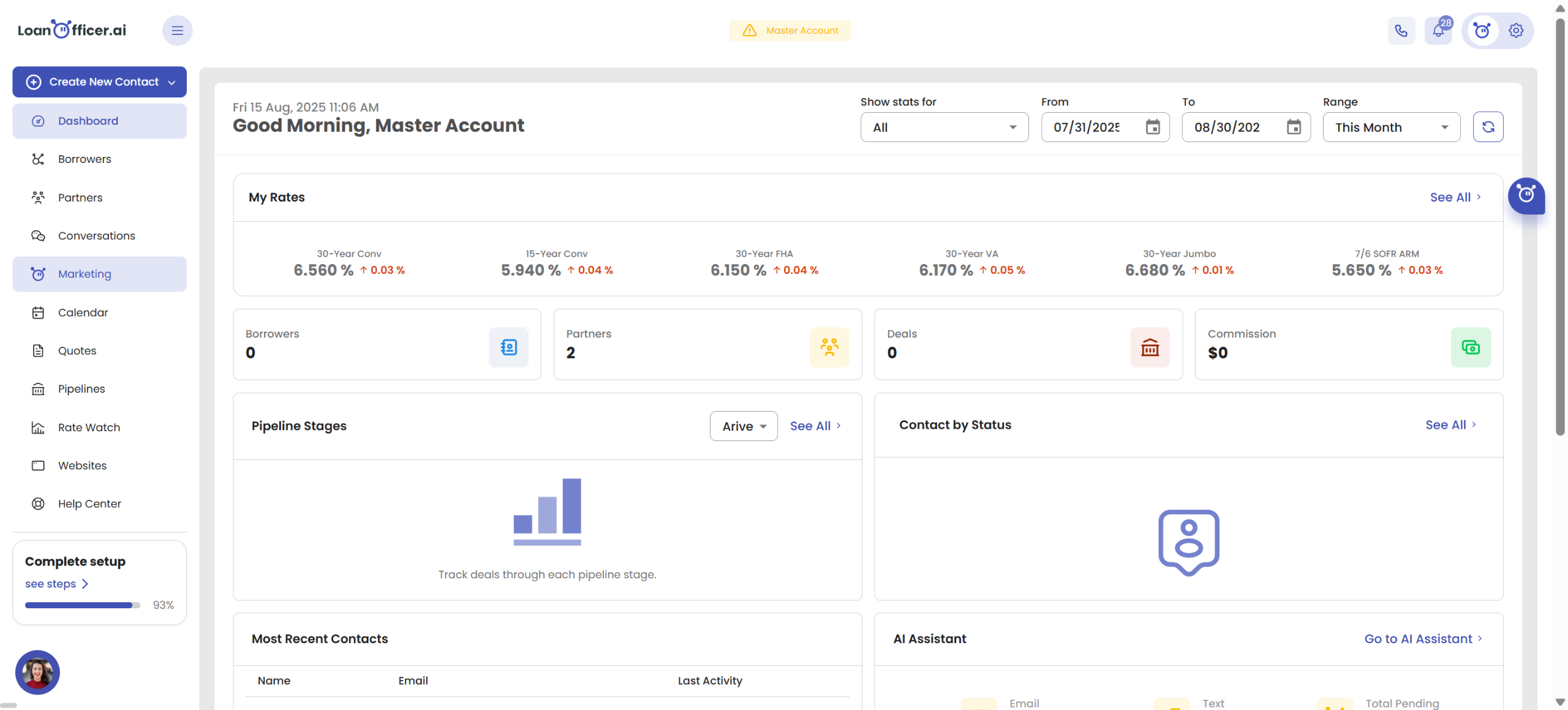The image size is (1568, 710).
Task: Click the settings gear icon
Action: 1516,31
